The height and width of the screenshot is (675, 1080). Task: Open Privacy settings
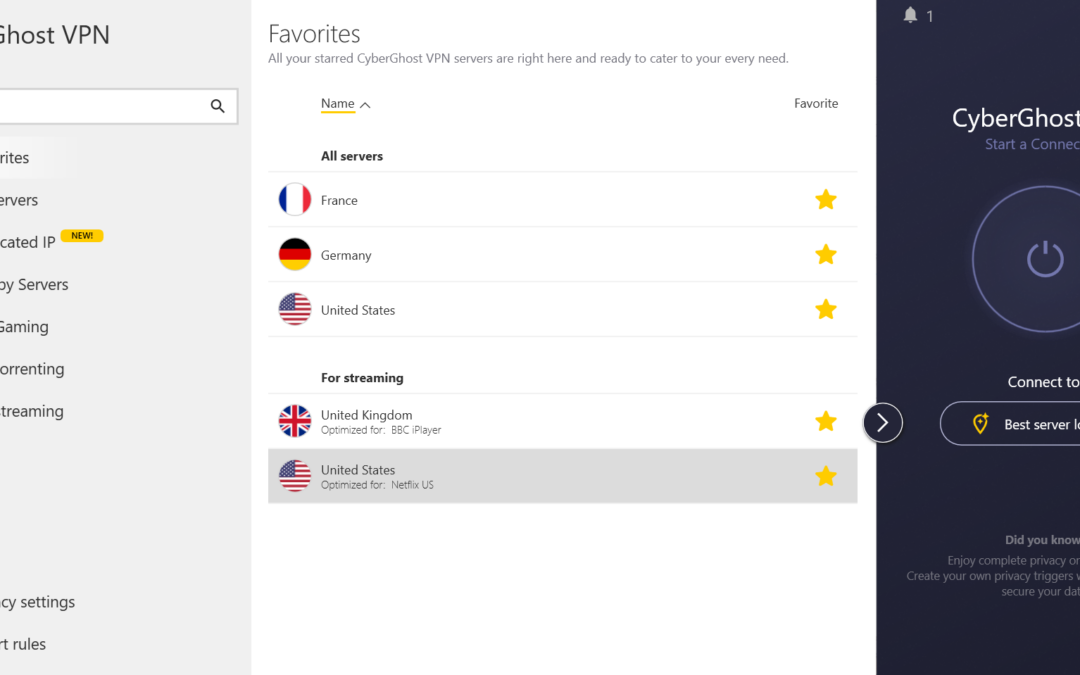tap(37, 601)
